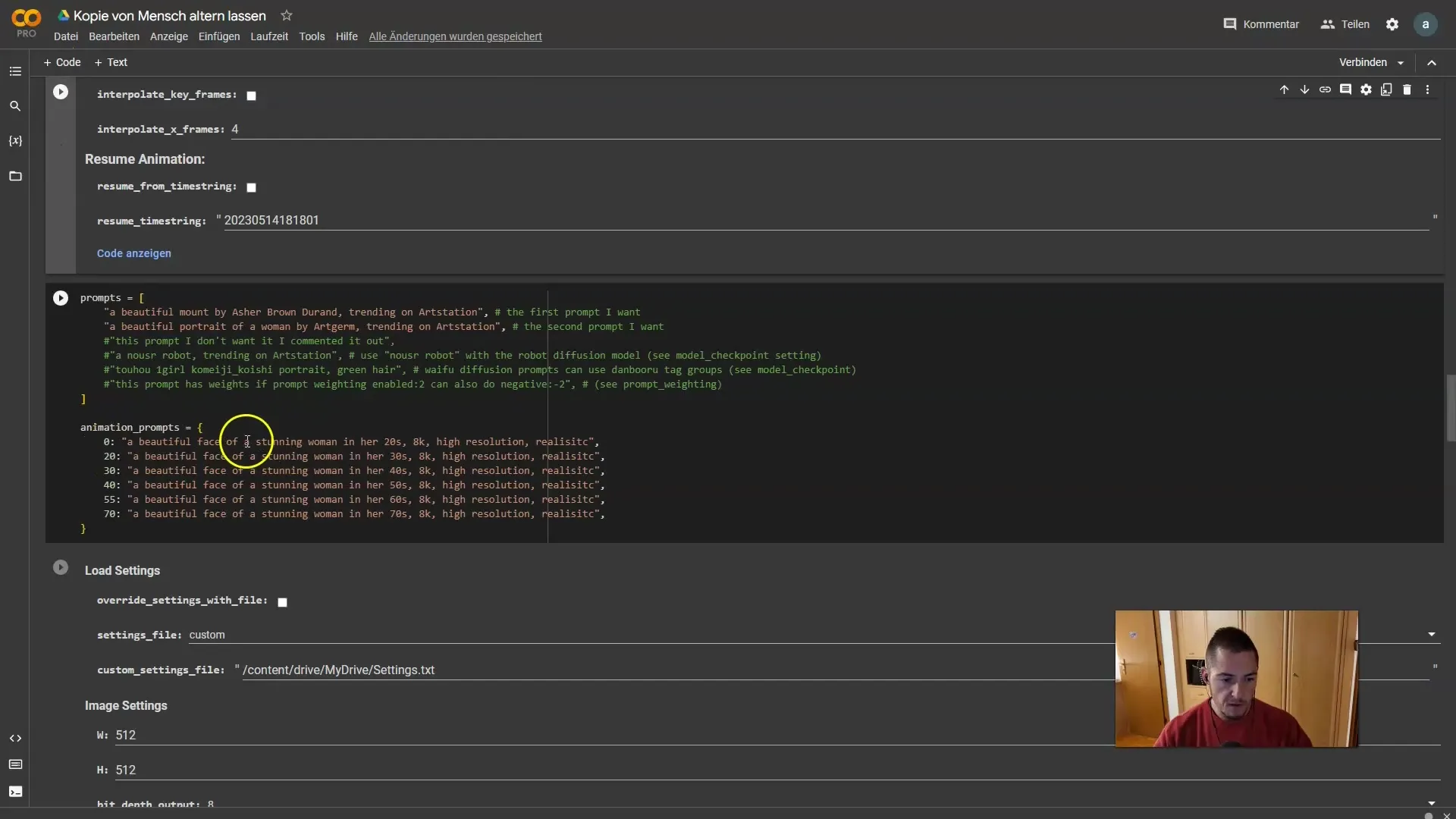Screen dimensions: 1456x819
Task: Edit the H height value field
Action: 777,770
